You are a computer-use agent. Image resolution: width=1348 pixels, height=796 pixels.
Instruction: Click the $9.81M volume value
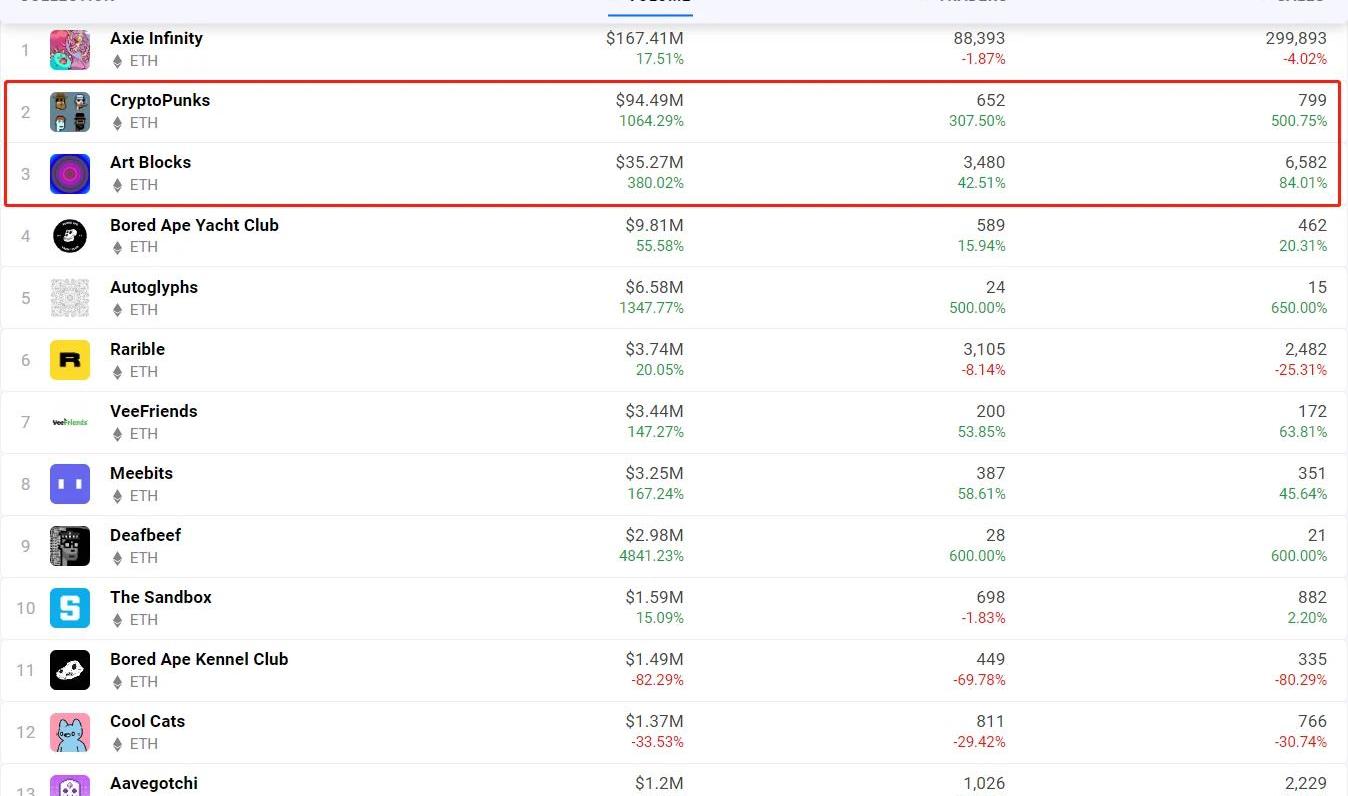click(655, 225)
